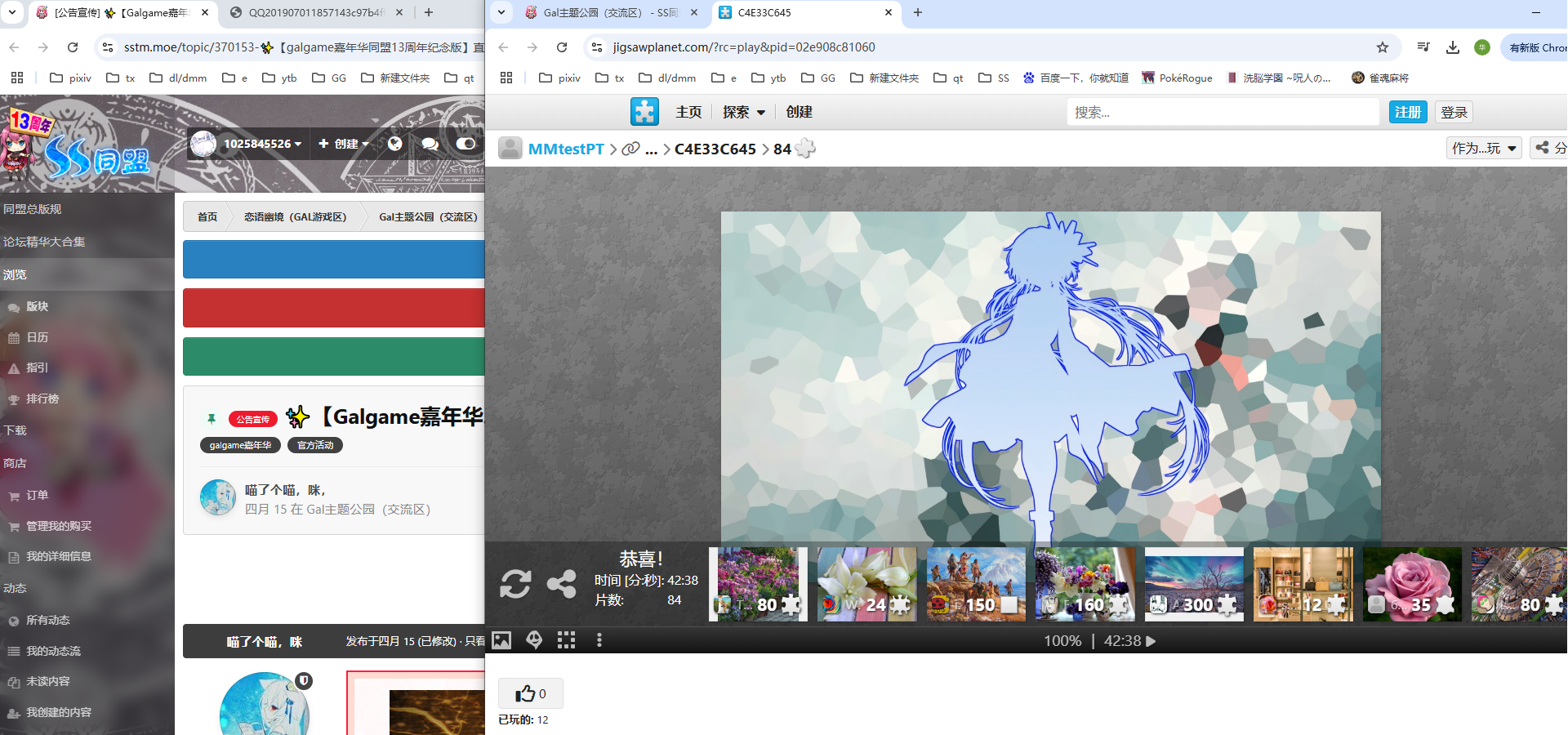Viewport: 1568px width, 735px height.
Task: Open new tab in the right Chrome window
Action: click(x=918, y=12)
